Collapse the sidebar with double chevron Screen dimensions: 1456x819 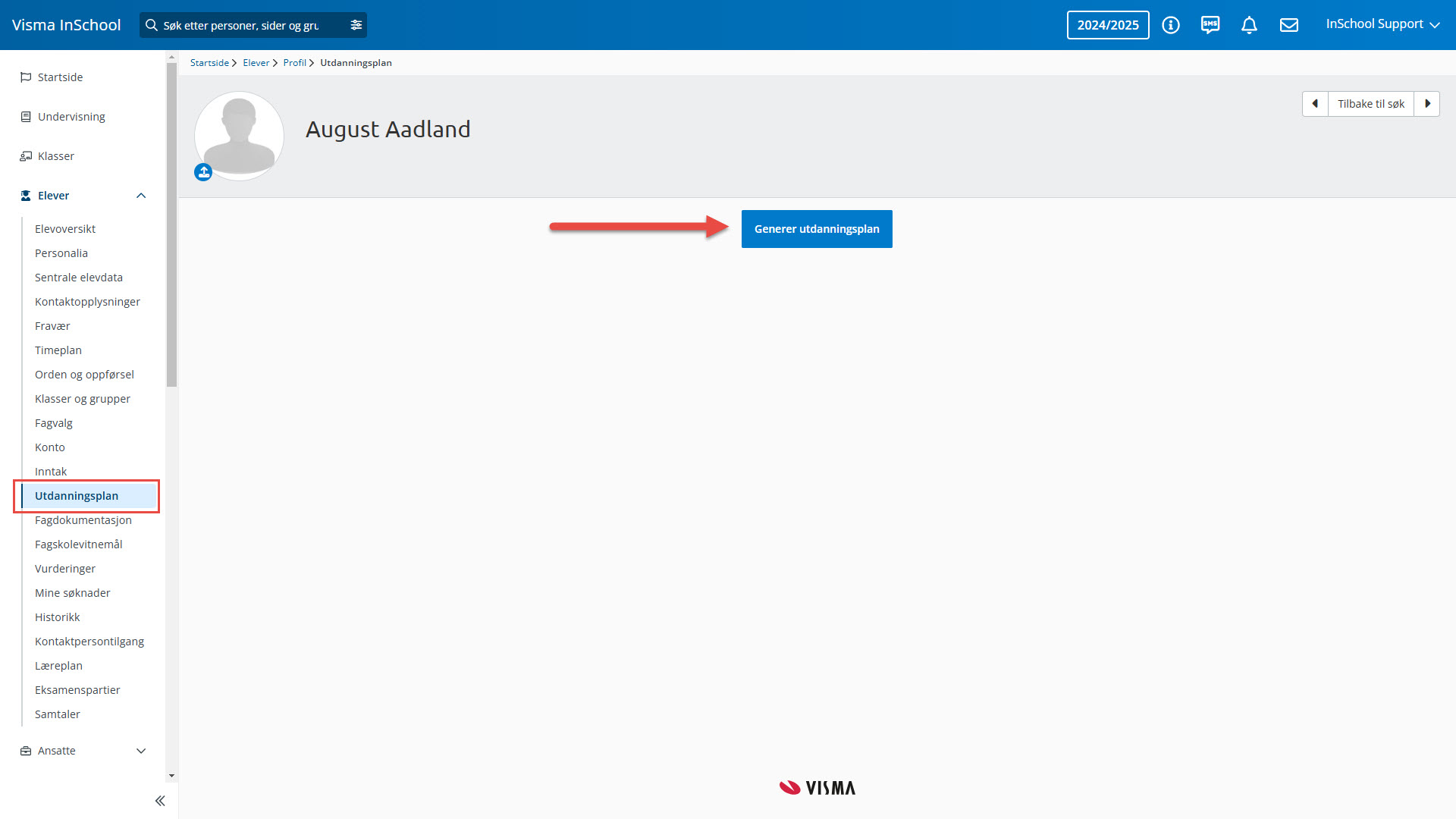[160, 801]
